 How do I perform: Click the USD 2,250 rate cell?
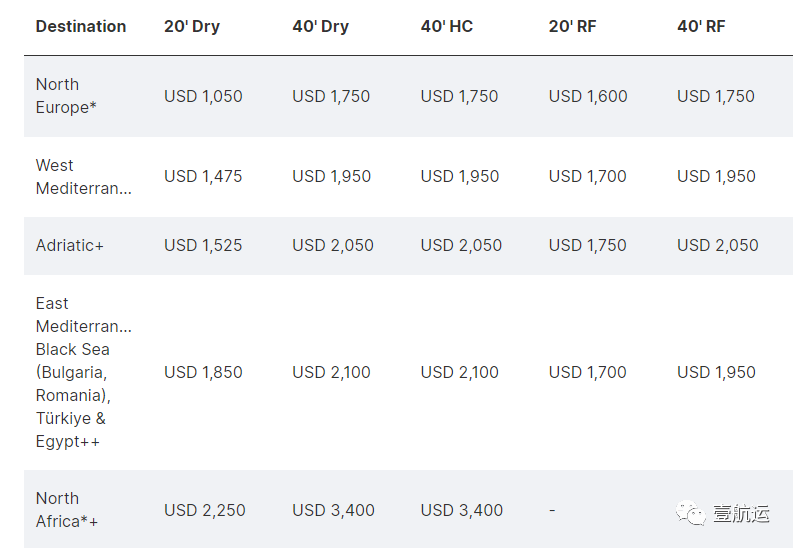(203, 510)
